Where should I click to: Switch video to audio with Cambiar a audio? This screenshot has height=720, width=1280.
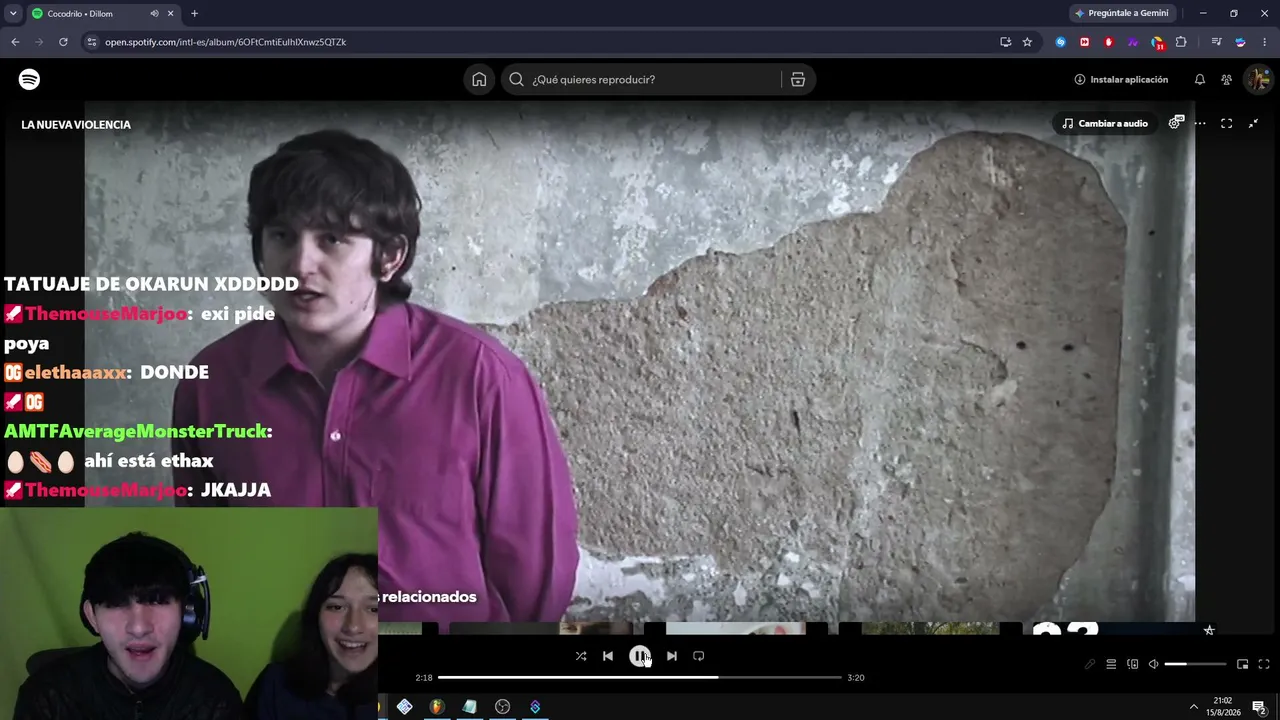[x=1105, y=123]
